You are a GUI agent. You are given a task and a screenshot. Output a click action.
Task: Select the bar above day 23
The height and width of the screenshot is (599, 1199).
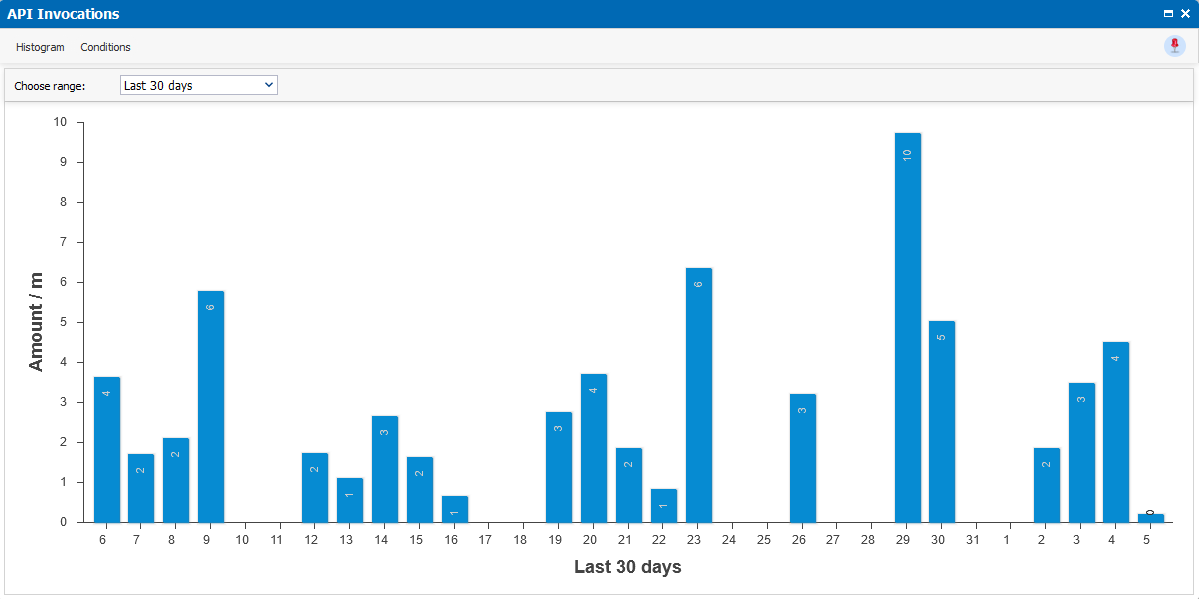point(698,395)
